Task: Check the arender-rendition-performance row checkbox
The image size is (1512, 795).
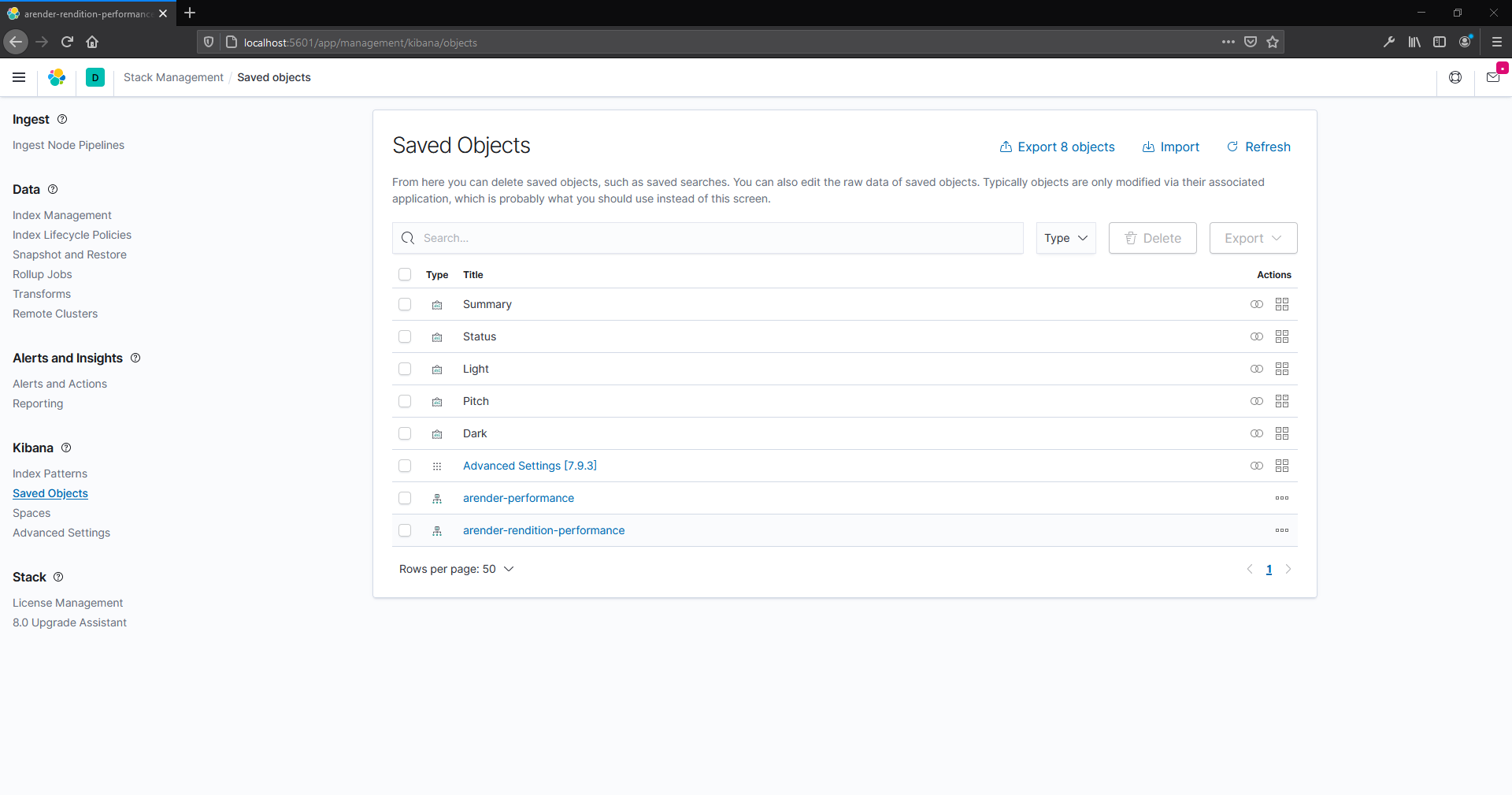Action: point(405,530)
